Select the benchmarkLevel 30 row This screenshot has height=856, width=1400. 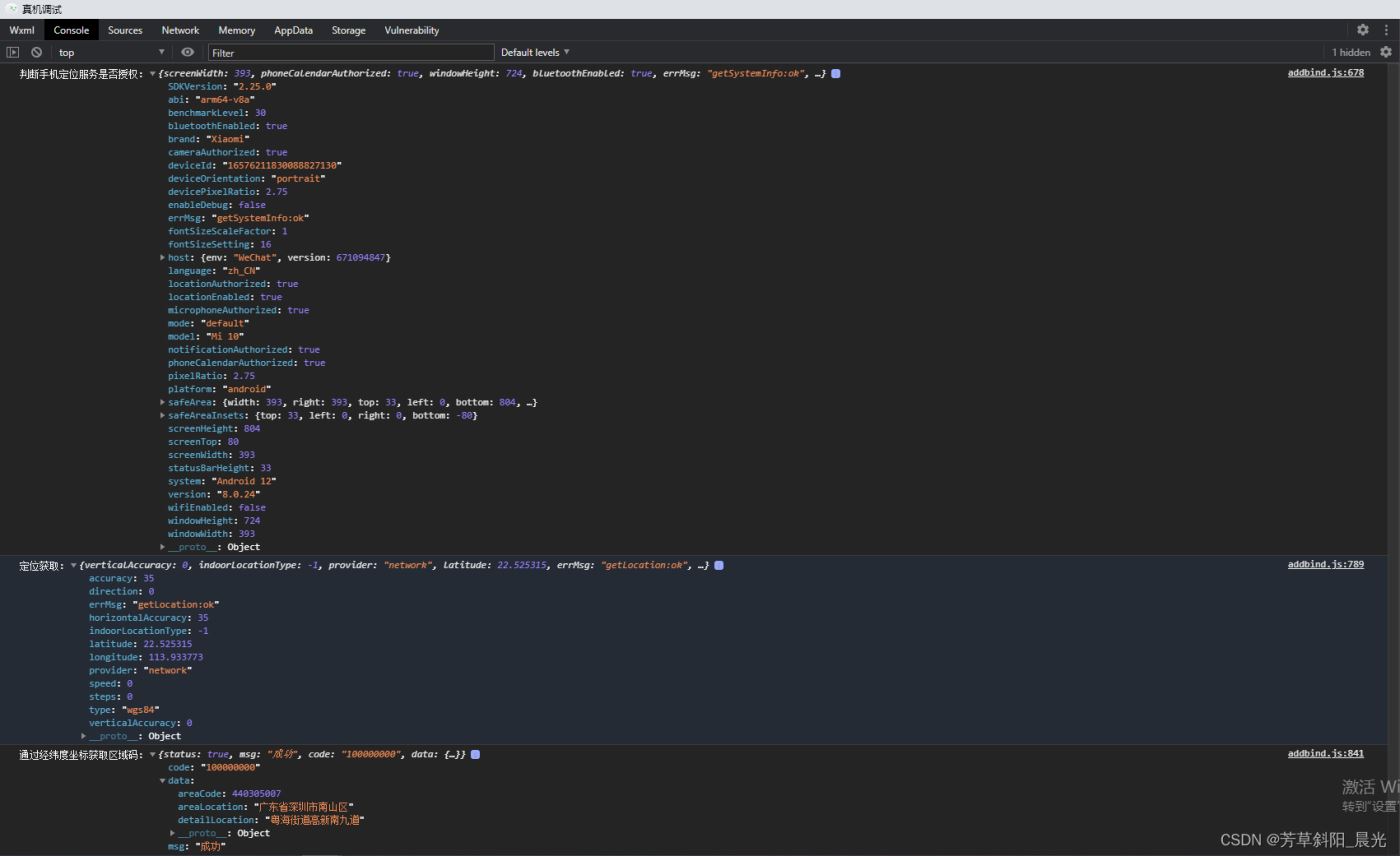217,113
